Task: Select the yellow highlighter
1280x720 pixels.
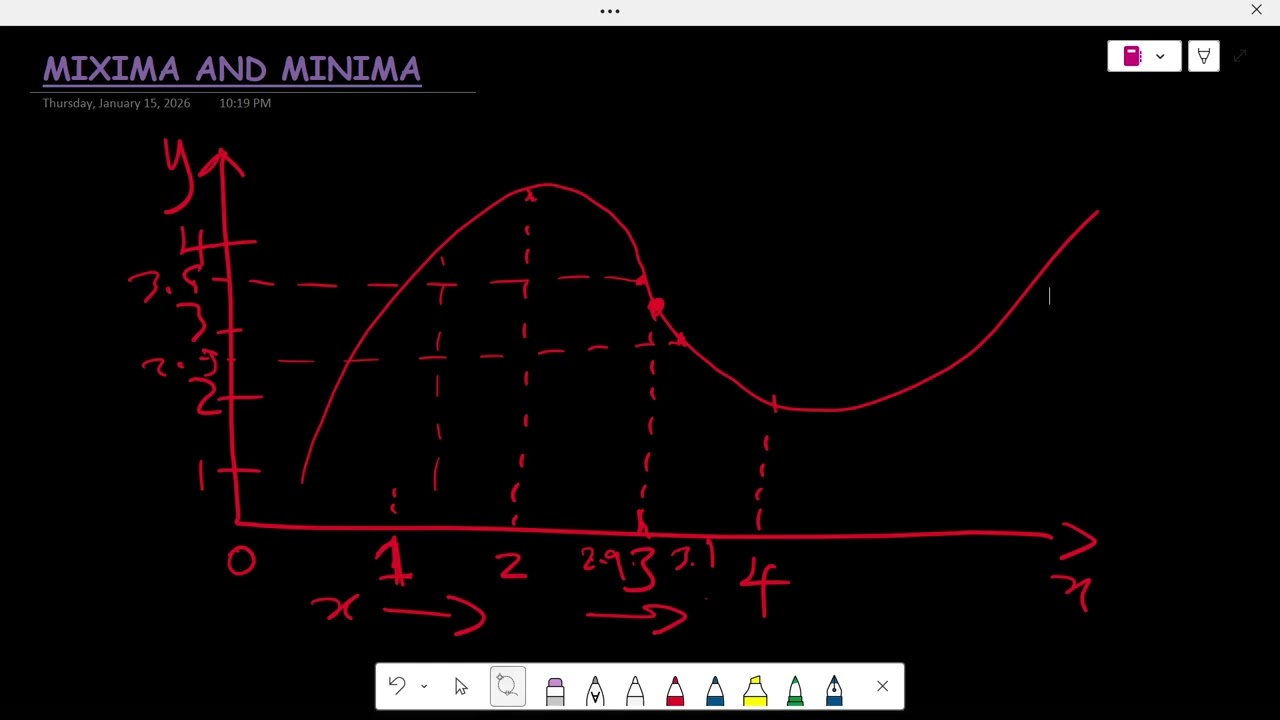Action: pyautogui.click(x=755, y=690)
